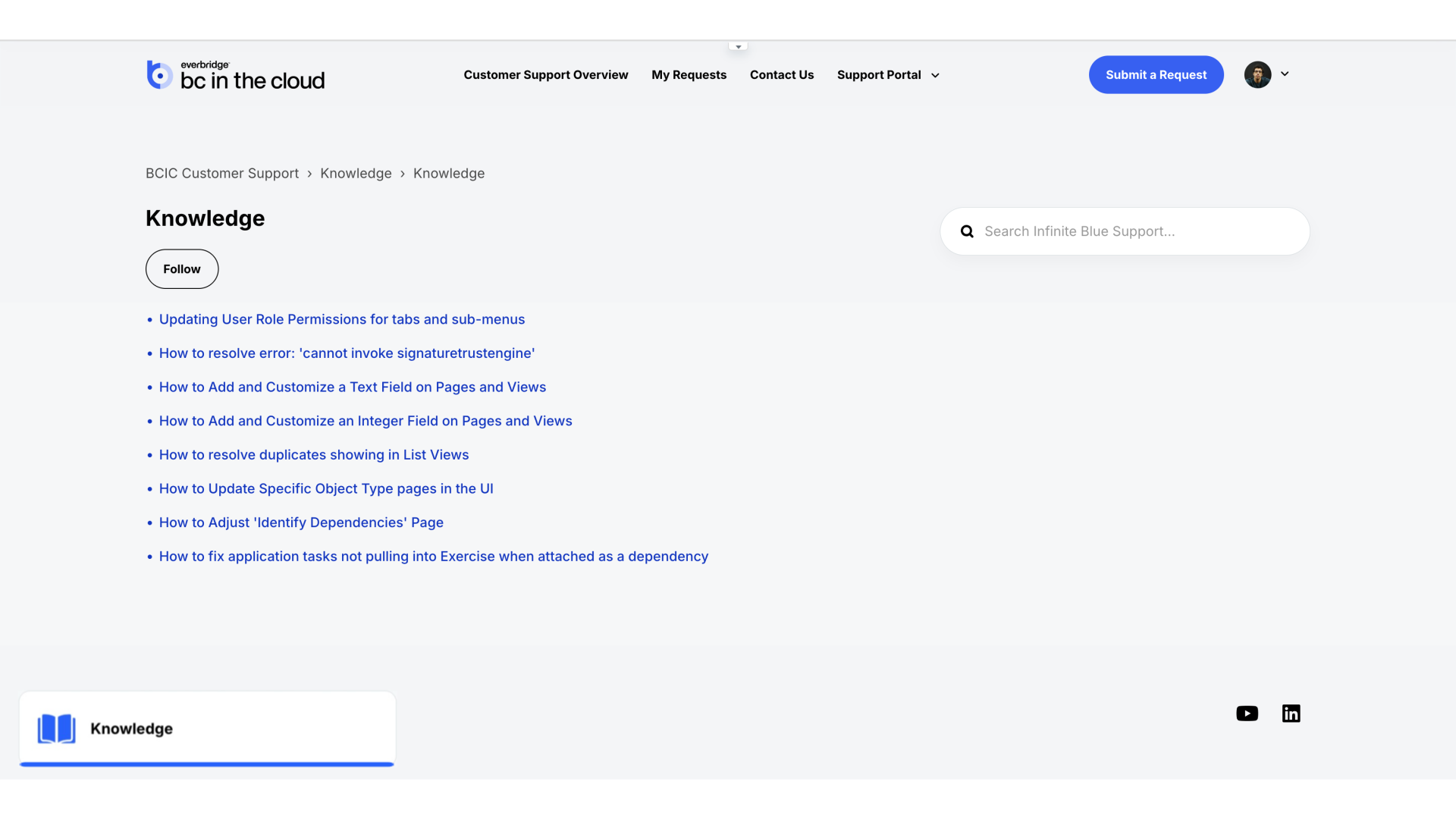Open the first Knowledge breadcrumb link
The width and height of the screenshot is (1456, 819).
[x=356, y=174]
